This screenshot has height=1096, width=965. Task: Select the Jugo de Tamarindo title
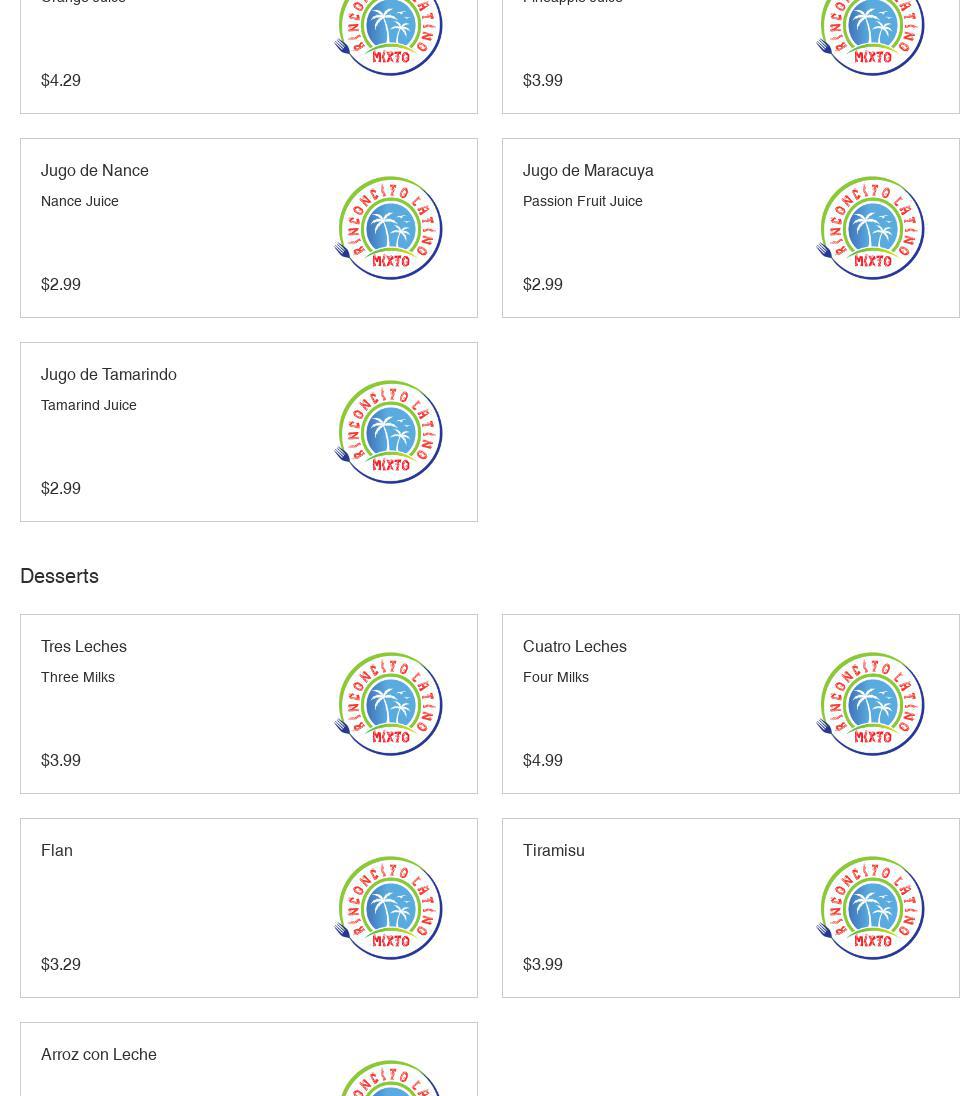[109, 375]
